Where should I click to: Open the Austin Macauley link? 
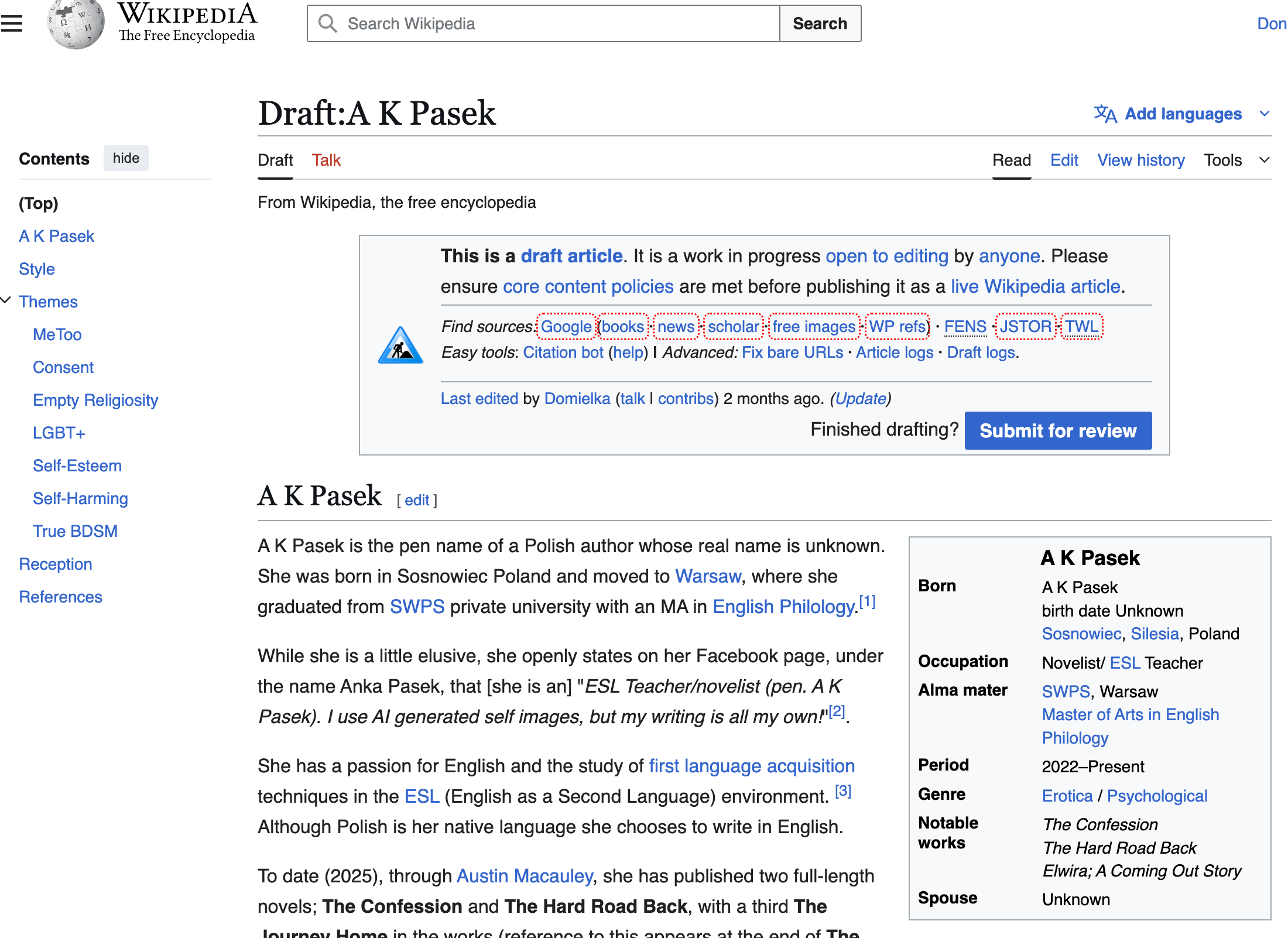(525, 876)
